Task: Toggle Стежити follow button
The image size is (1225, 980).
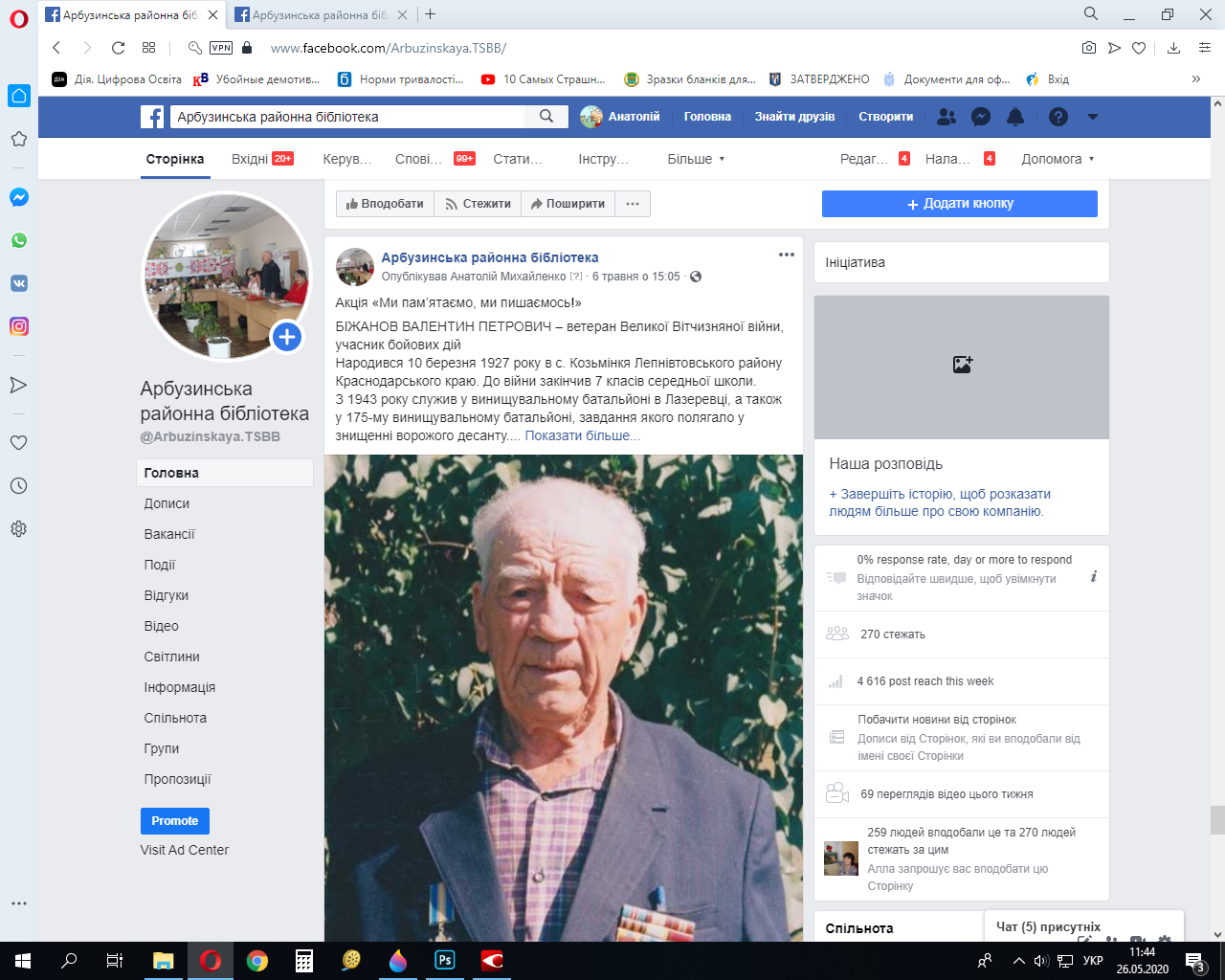Action: 478,204
